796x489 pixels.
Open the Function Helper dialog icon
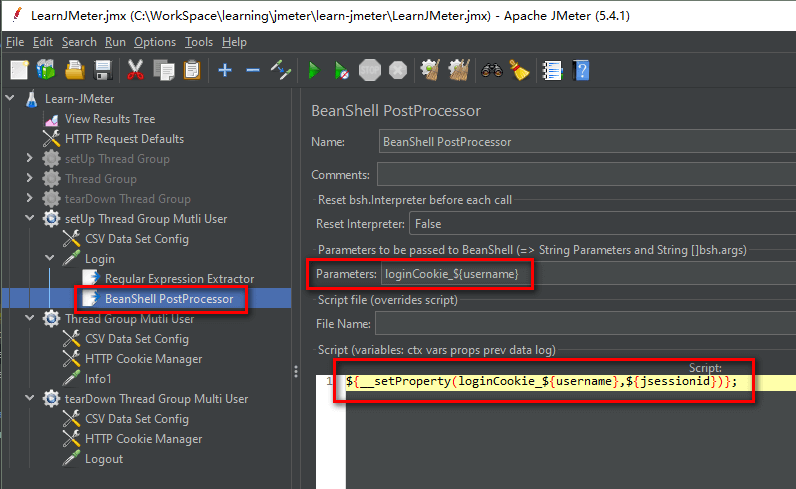click(552, 70)
